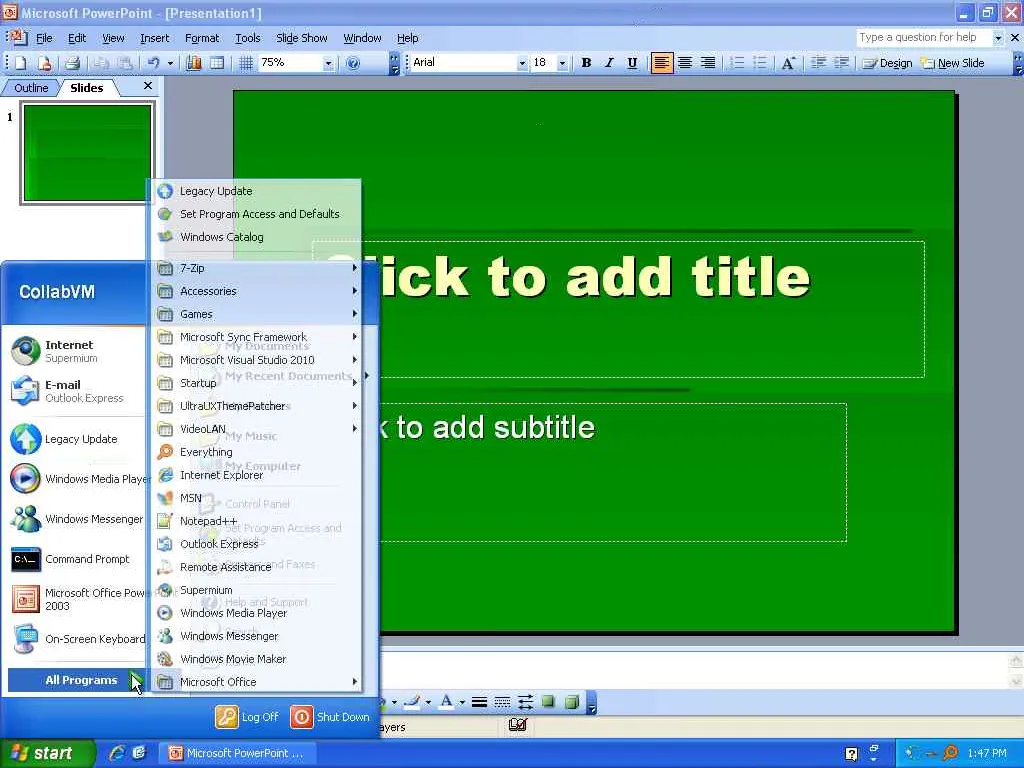Image resolution: width=1024 pixels, height=768 pixels.
Task: Open Windows Media Player pinned item
Action: click(77, 479)
